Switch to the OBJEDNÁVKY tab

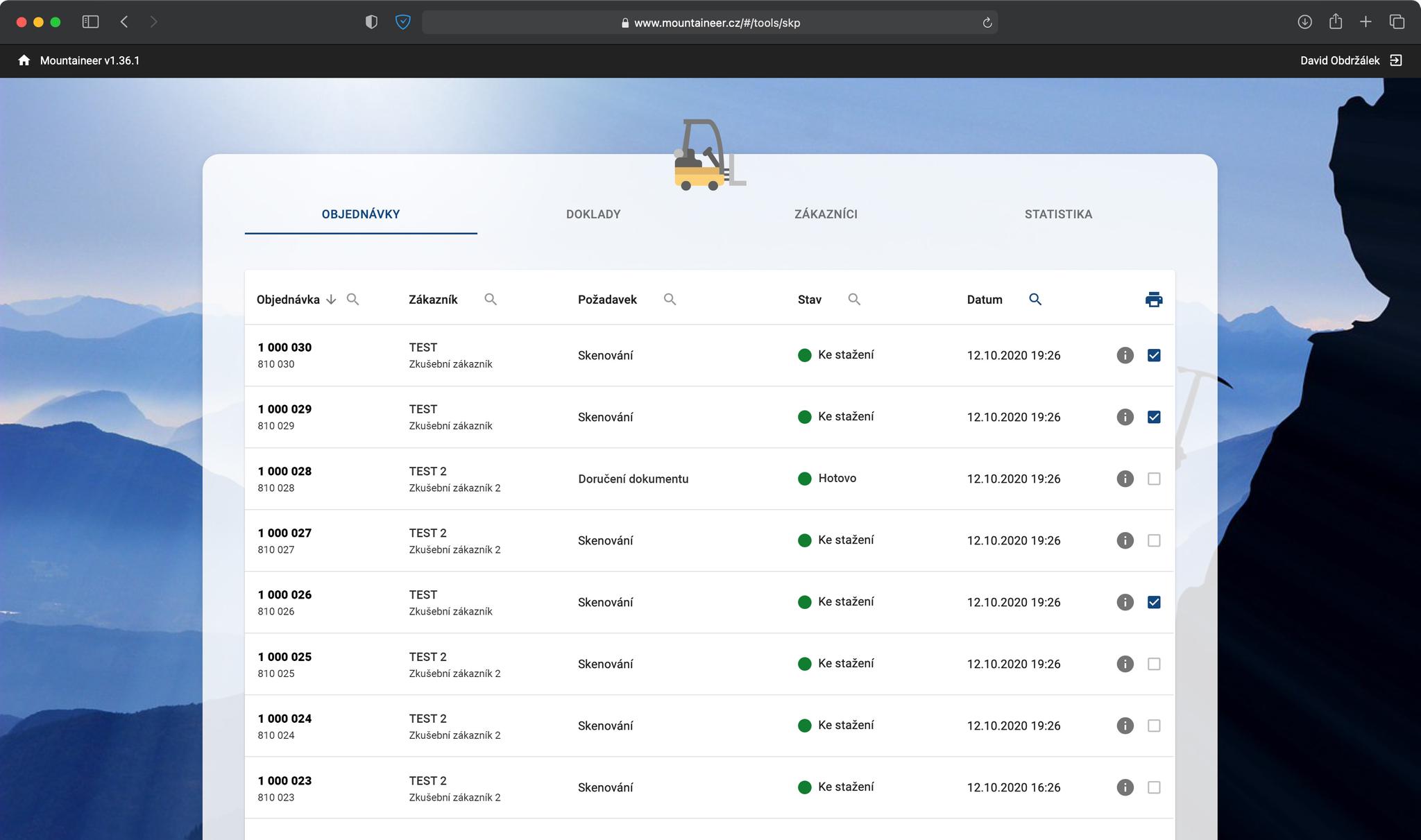pyautogui.click(x=361, y=214)
